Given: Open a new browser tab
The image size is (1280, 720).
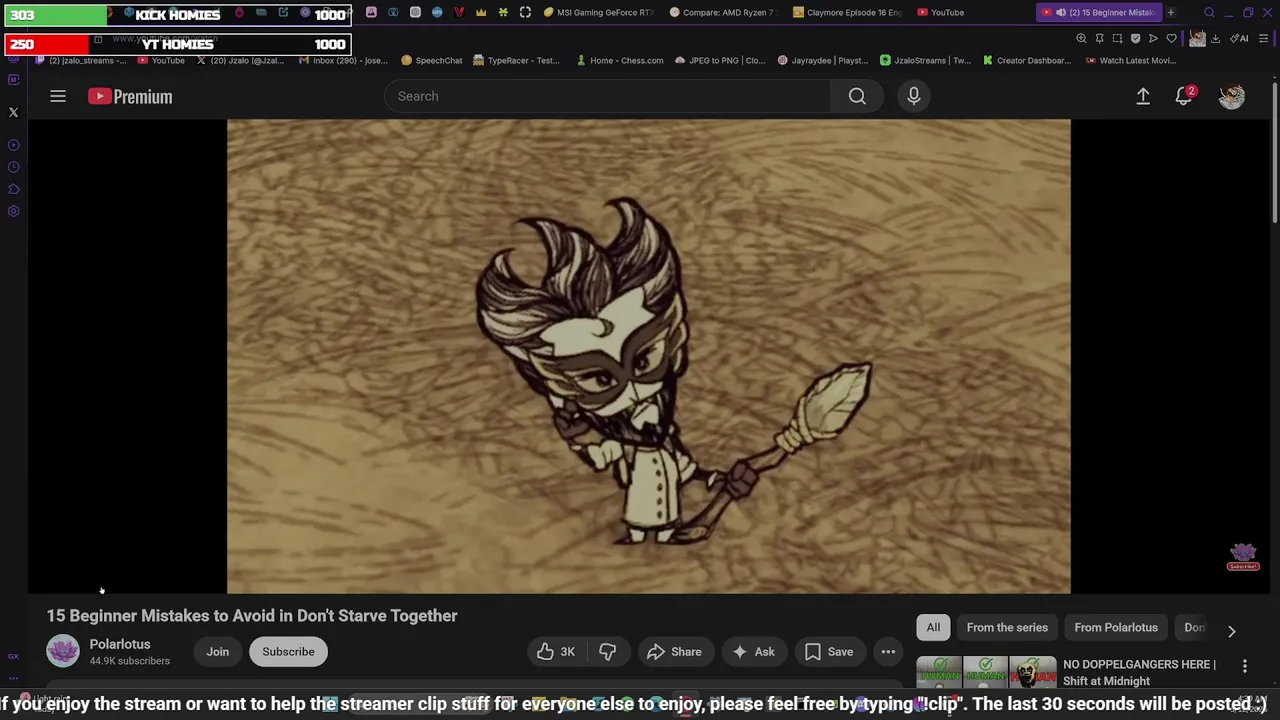Looking at the screenshot, I should (x=1171, y=12).
